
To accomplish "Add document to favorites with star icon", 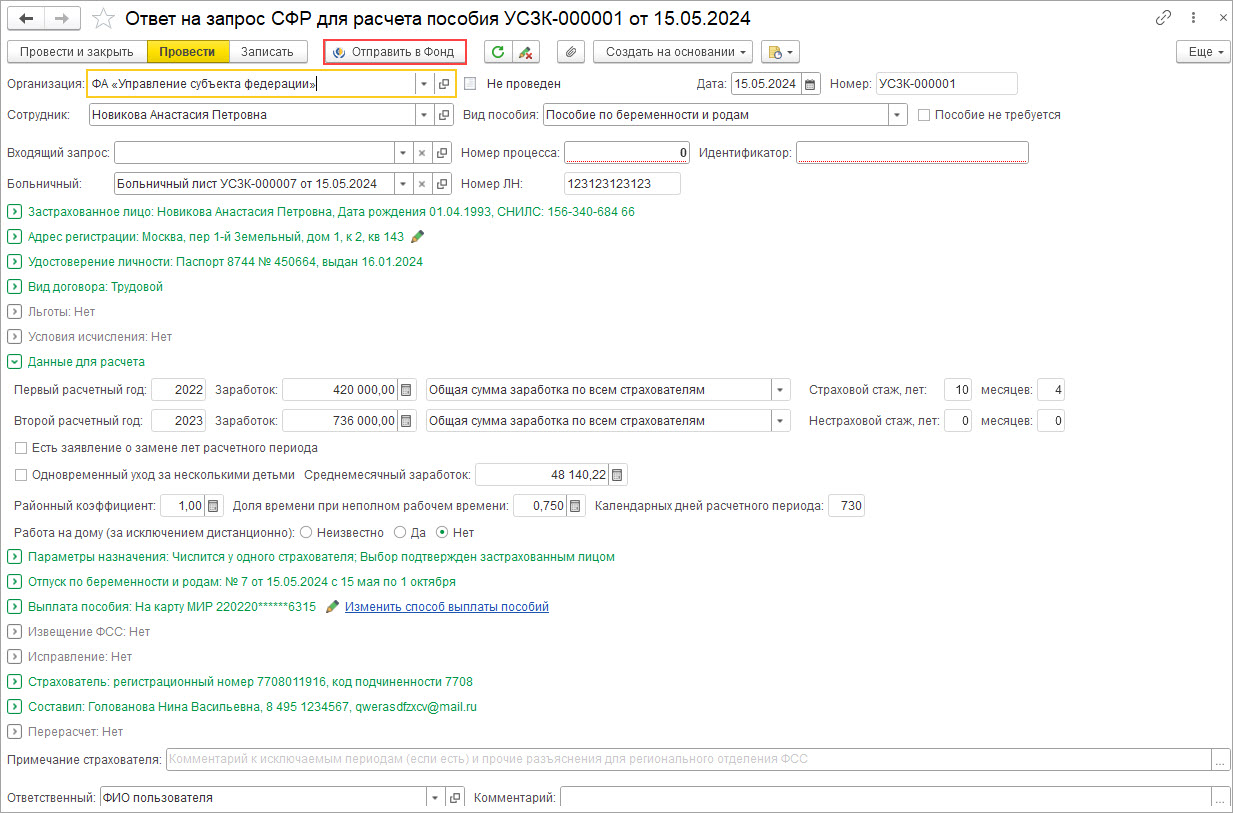I will (x=102, y=18).
